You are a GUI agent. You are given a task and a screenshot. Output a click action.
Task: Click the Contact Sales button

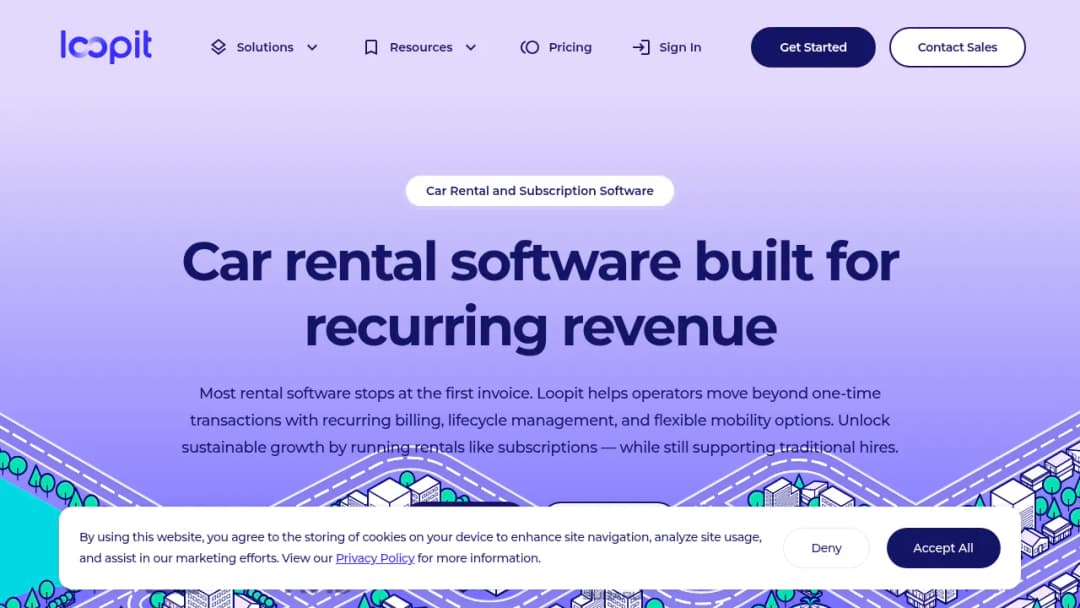[957, 47]
